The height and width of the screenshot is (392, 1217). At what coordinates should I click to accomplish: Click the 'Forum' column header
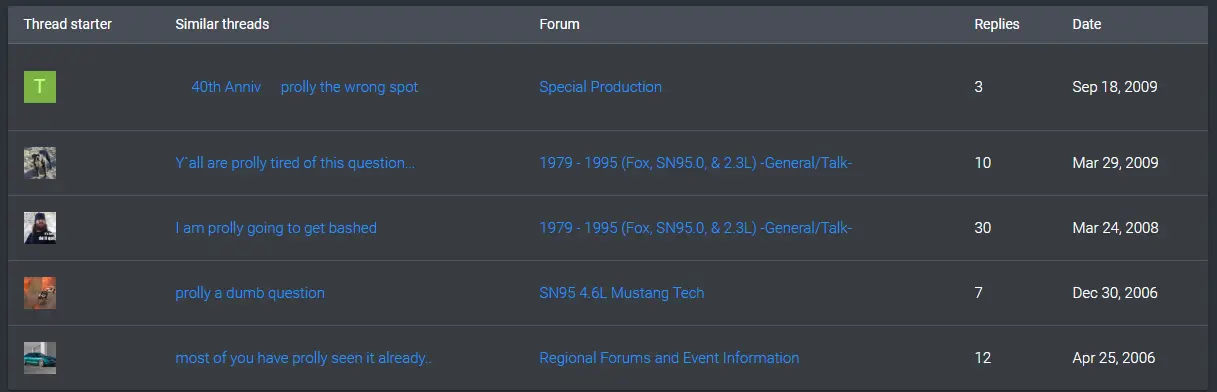pos(559,24)
